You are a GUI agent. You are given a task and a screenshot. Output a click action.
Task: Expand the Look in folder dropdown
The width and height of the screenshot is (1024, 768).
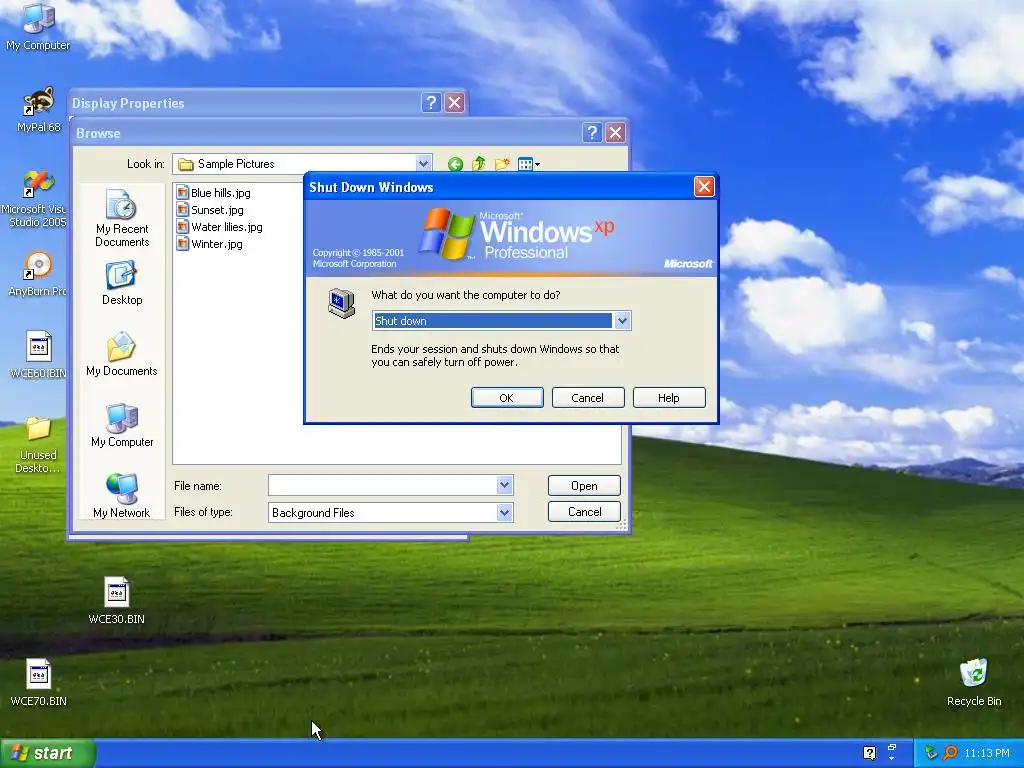(423, 163)
